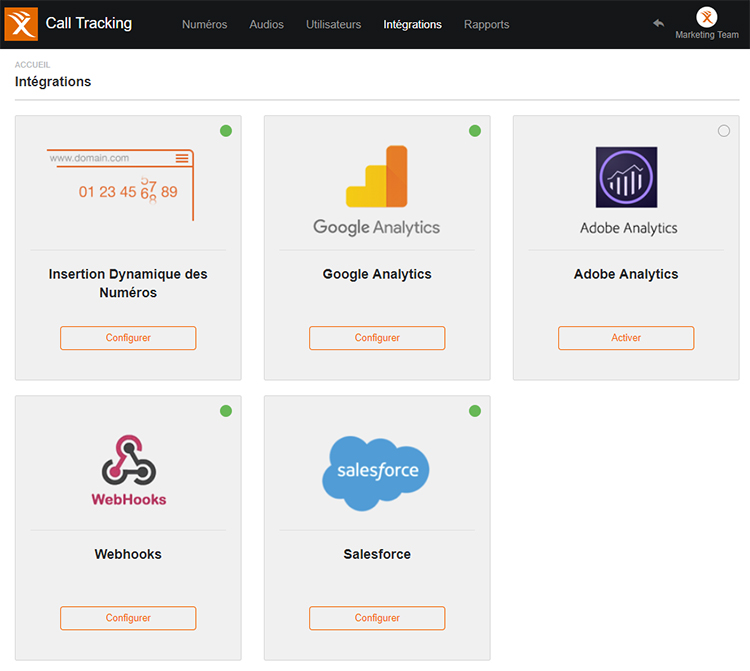Click the Insertion Dynamique des Numéros title
The height and width of the screenshot is (671, 750).
[128, 283]
